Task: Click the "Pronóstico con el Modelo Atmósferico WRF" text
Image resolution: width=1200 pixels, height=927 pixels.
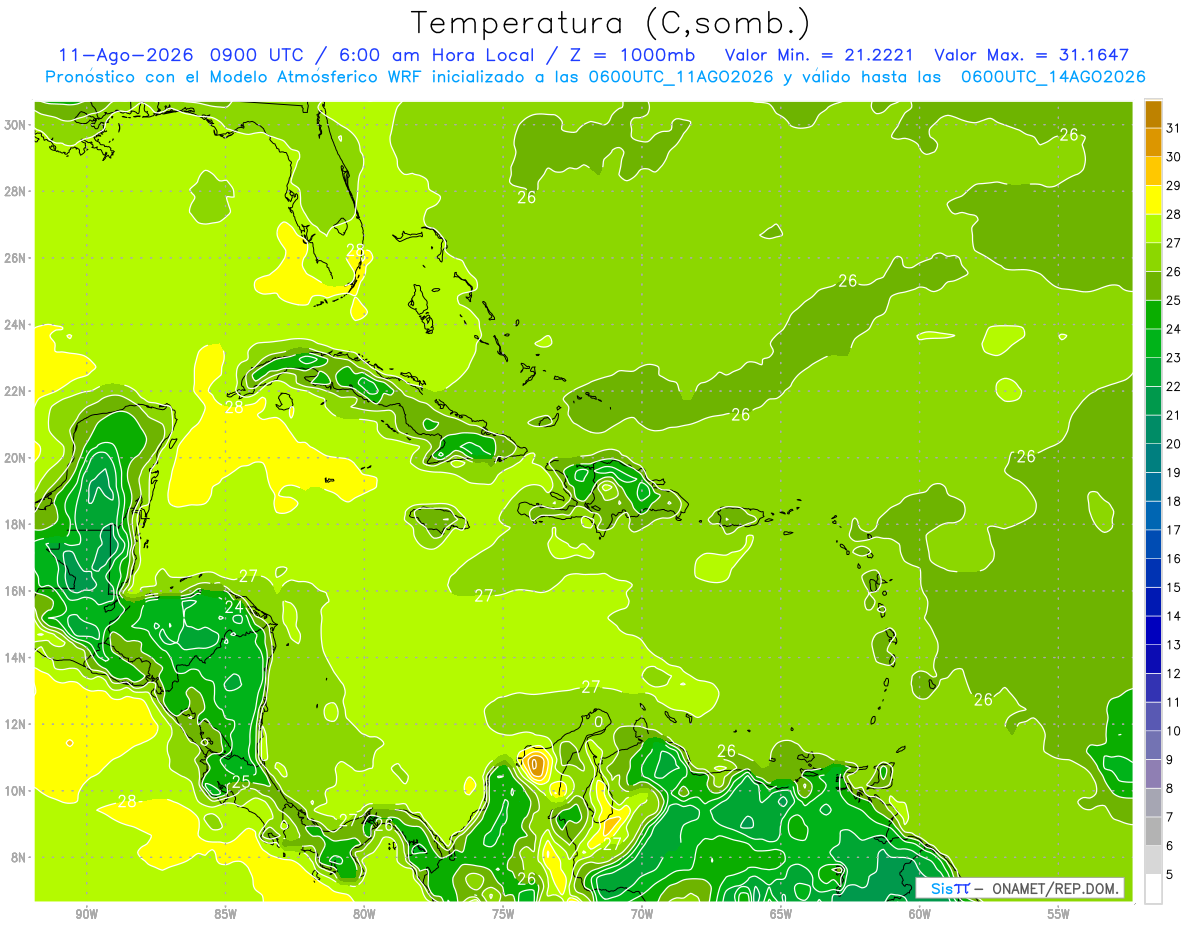Action: click(x=232, y=77)
